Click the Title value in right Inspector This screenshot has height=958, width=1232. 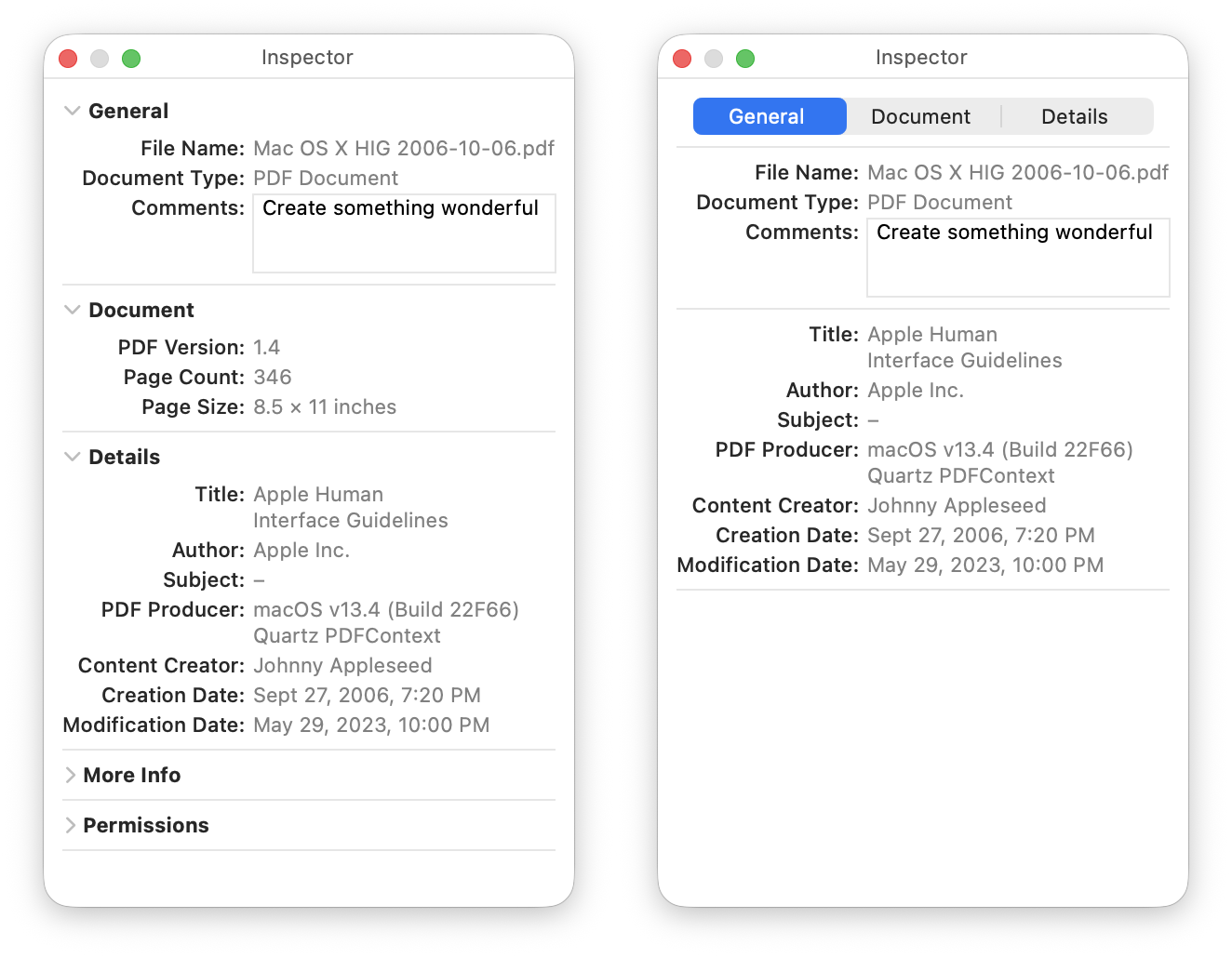click(x=965, y=348)
